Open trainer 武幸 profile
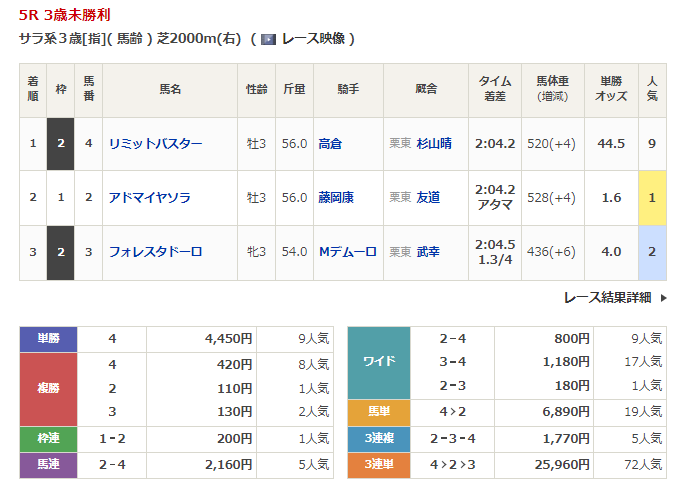The image size is (687, 490). pyautogui.click(x=428, y=252)
